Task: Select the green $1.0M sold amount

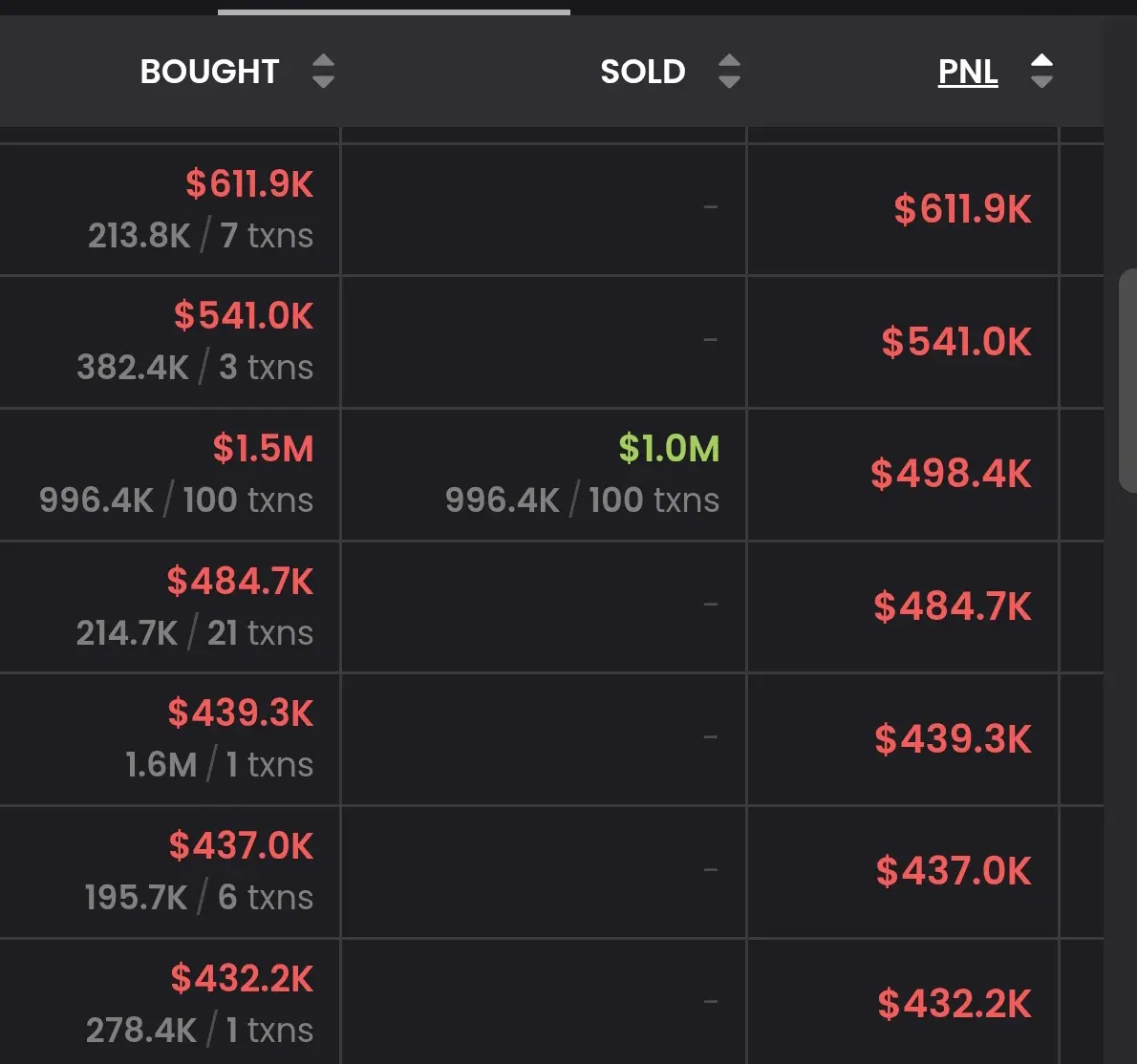Action: coord(669,448)
